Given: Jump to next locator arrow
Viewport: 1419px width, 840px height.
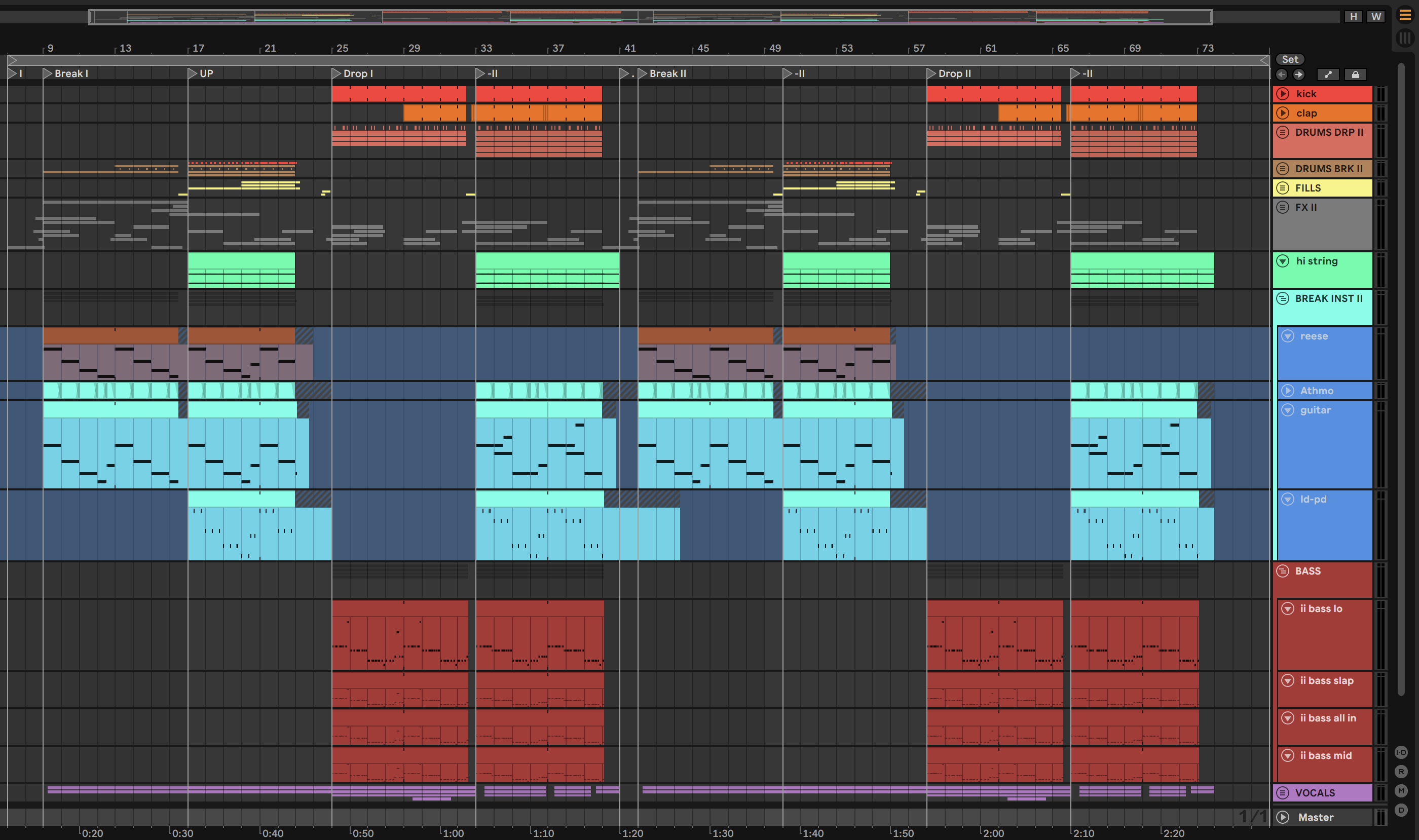Looking at the screenshot, I should tap(1299, 74).
